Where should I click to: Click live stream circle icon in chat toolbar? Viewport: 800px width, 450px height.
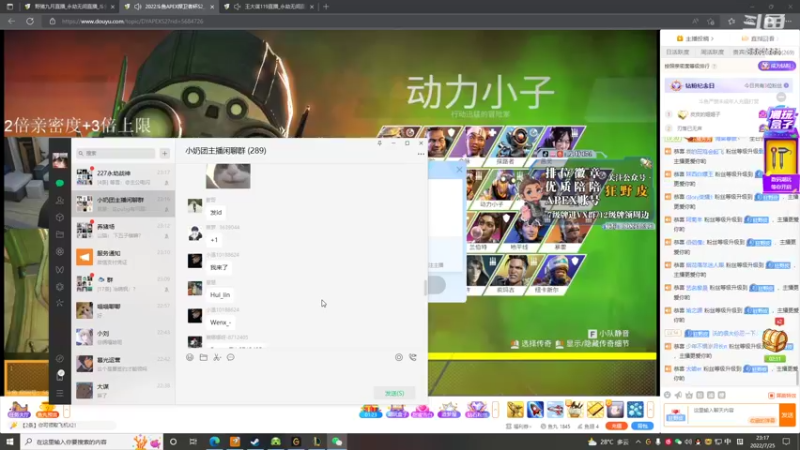point(398,358)
